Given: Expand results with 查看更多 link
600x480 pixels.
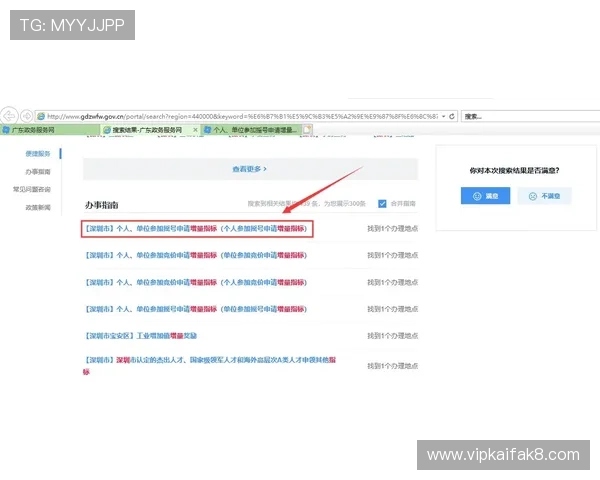Looking at the screenshot, I should (249, 169).
